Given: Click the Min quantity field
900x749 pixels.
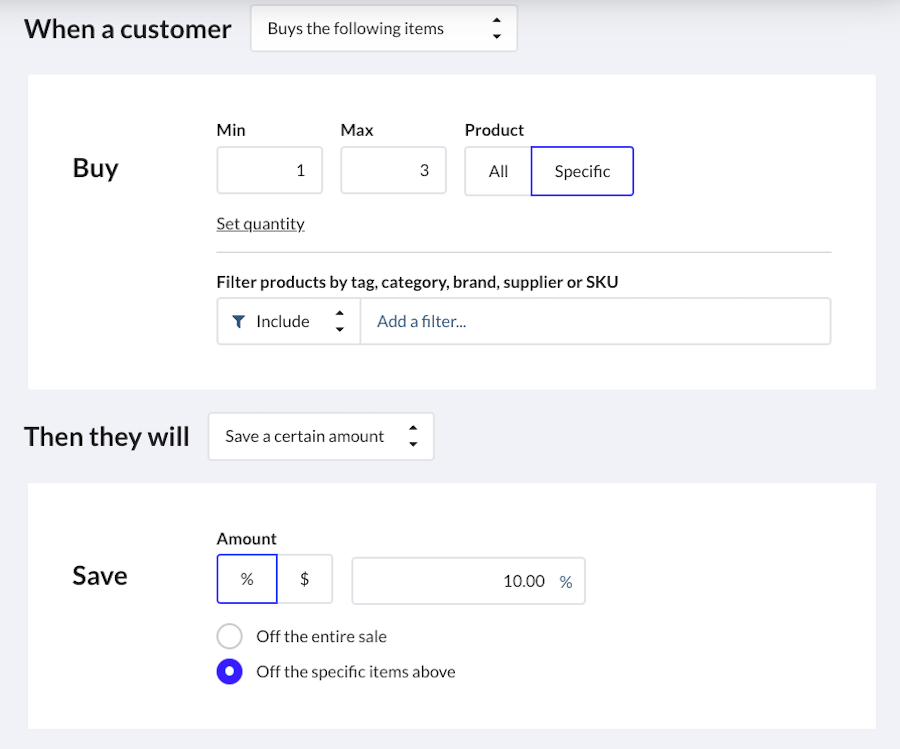Looking at the screenshot, I should tap(269, 171).
